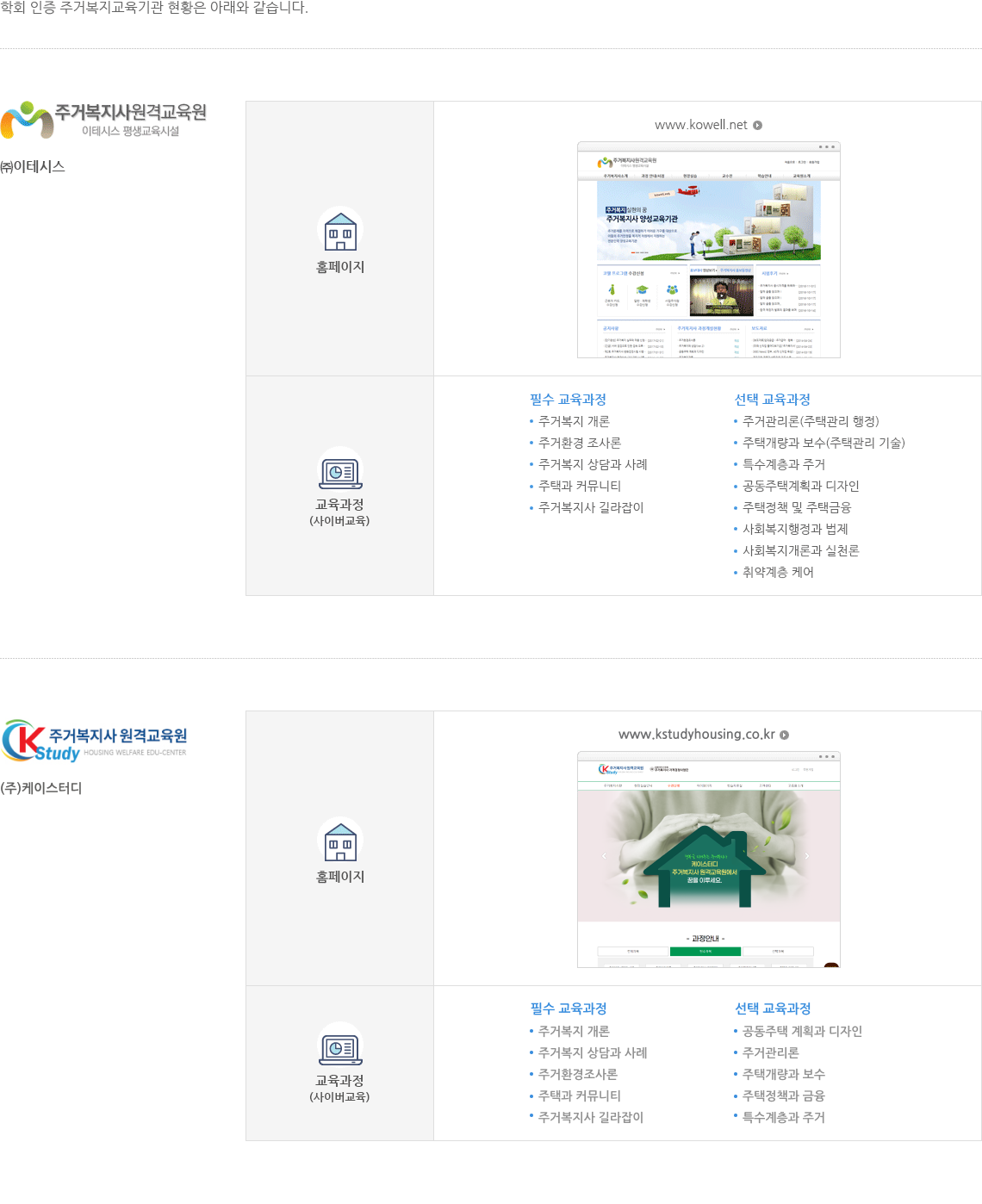The image size is (982, 1204).
Task: Select 공동주택 계획과 디자인 under 케이스터디
Action: pos(802,1031)
